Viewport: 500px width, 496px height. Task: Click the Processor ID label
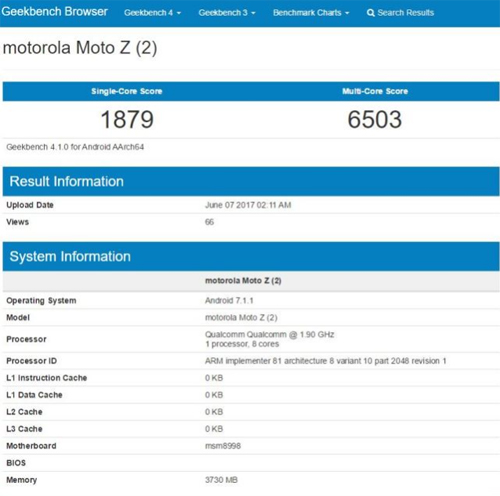pyautogui.click(x=32, y=361)
